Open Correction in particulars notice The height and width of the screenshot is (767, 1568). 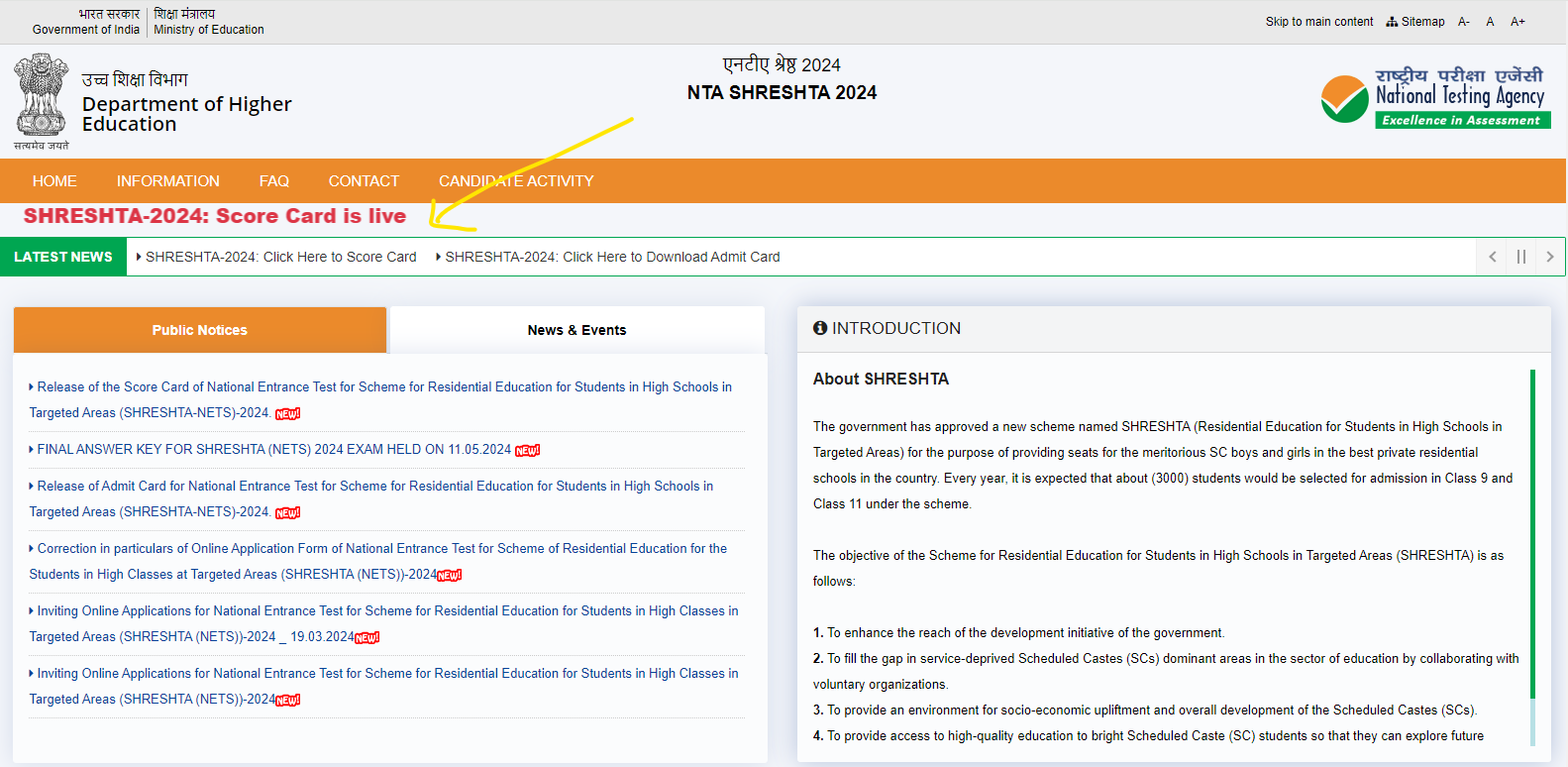[378, 561]
